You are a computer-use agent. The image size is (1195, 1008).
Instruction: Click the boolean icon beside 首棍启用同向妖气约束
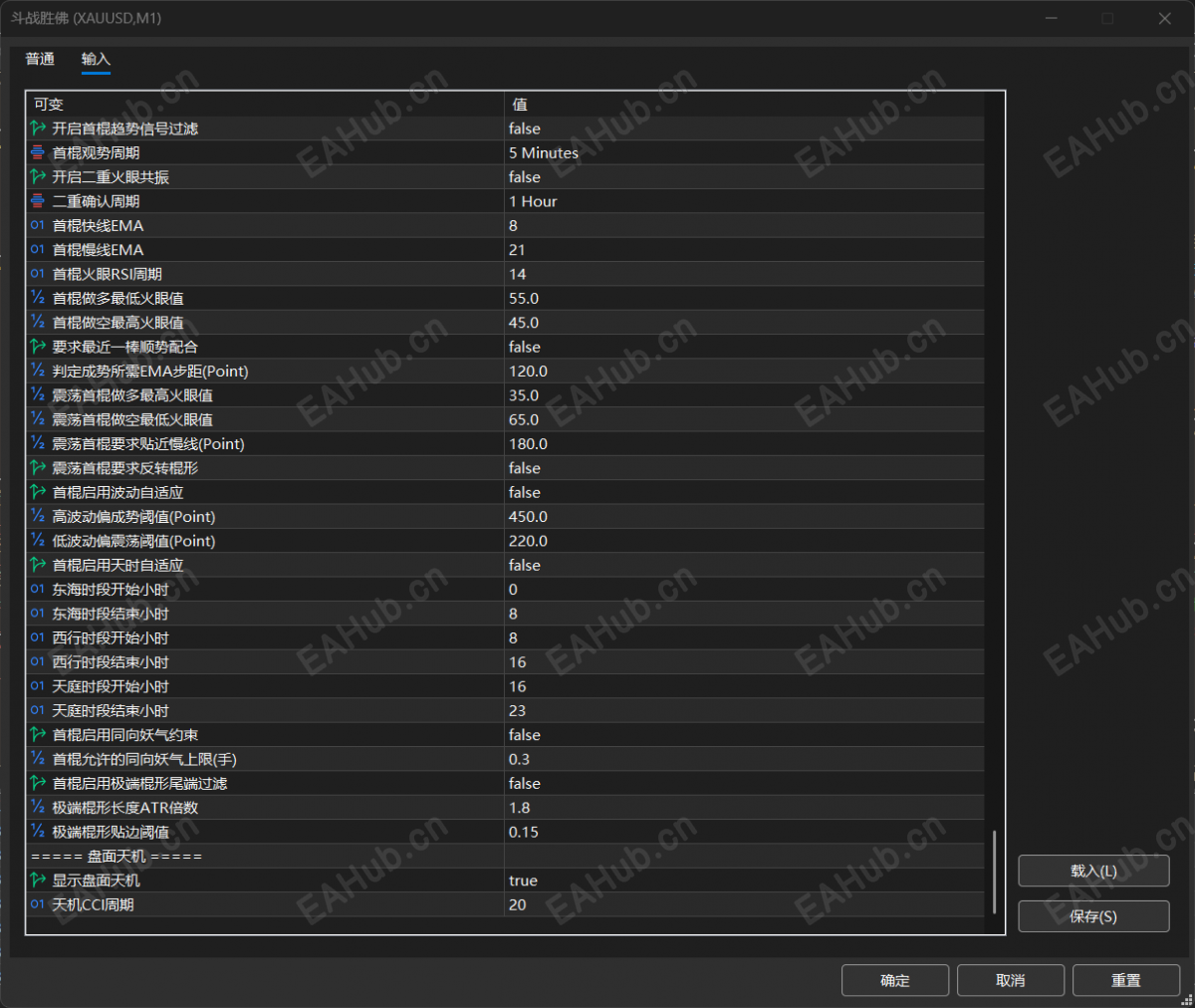tap(38, 735)
